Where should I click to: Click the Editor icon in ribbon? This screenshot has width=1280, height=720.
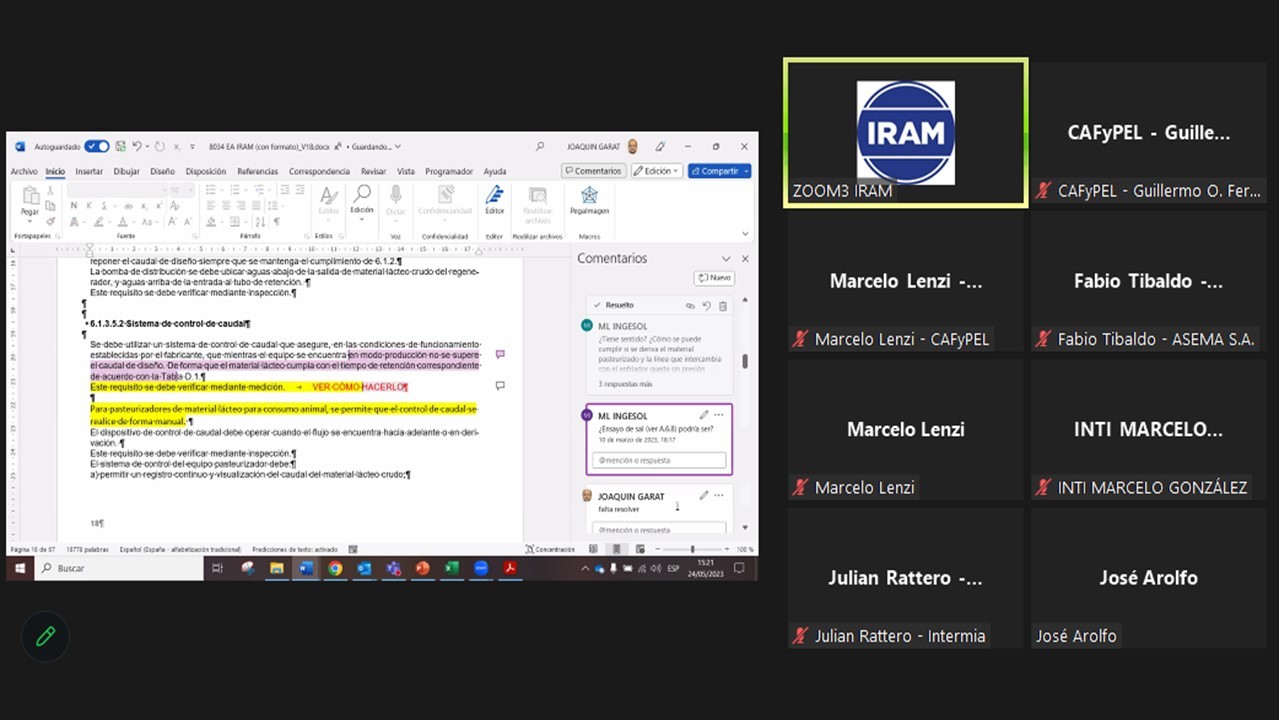(494, 199)
